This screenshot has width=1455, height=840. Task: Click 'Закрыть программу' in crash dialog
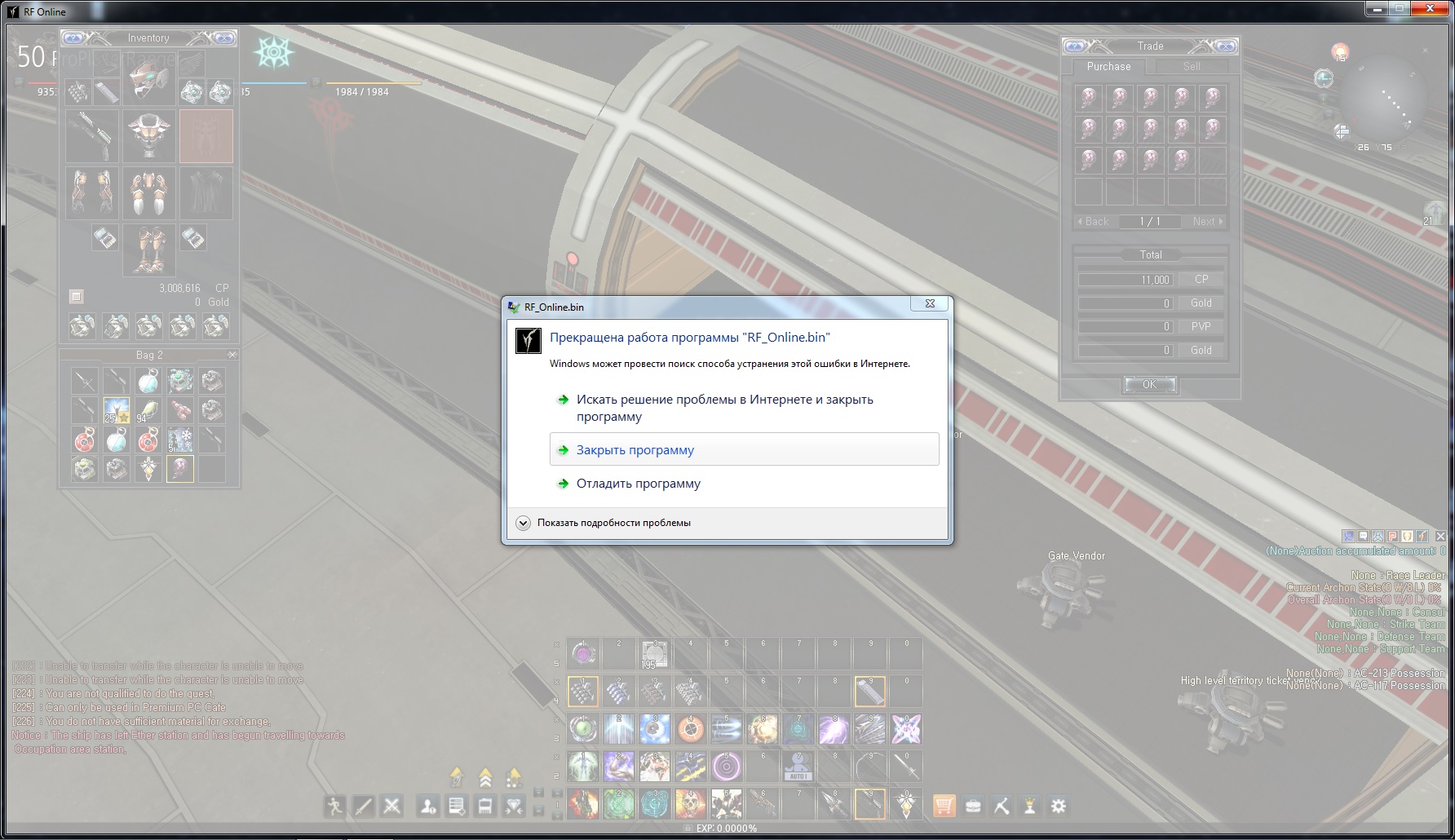(x=744, y=449)
